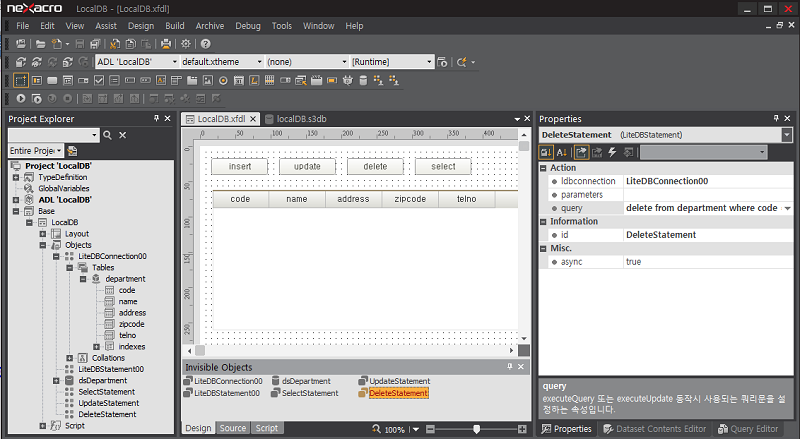Screen dimensions: 800x439
Task: Collapse the Misc. property group
Action: pos(543,249)
